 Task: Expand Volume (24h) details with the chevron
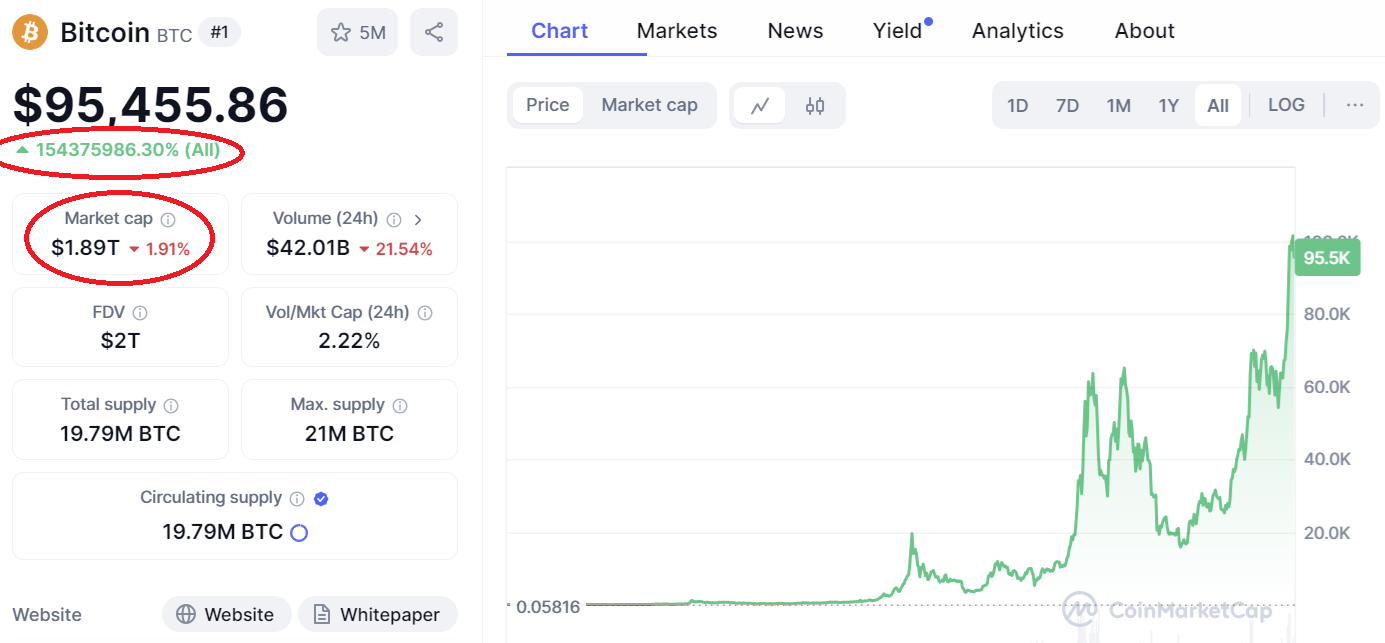pyautogui.click(x=418, y=219)
